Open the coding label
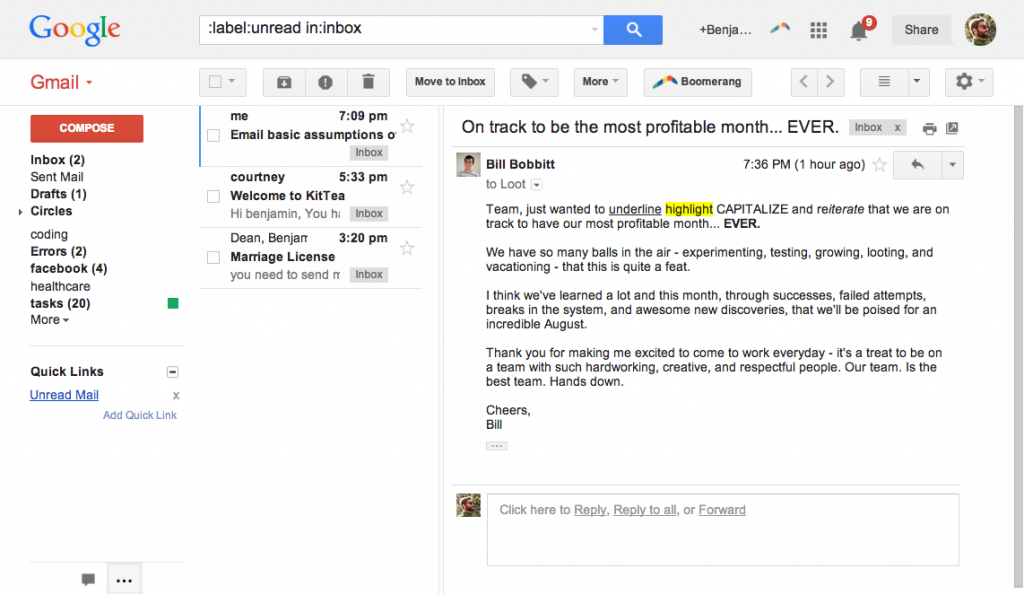1024x594 pixels. pos(49,234)
